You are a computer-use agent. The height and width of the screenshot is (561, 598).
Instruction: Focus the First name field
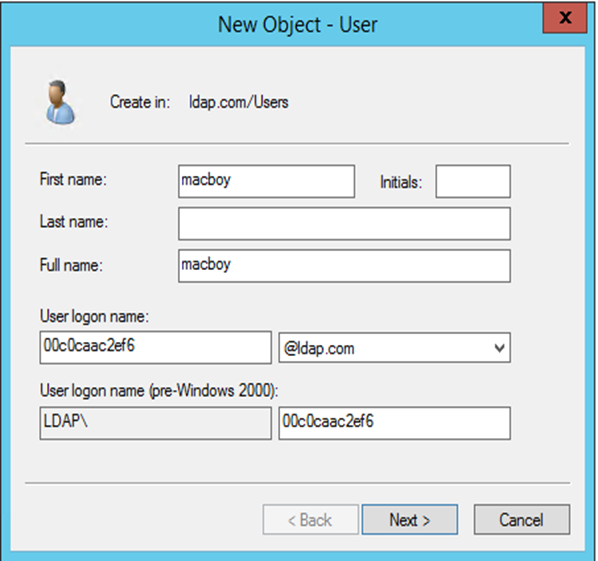point(266,181)
